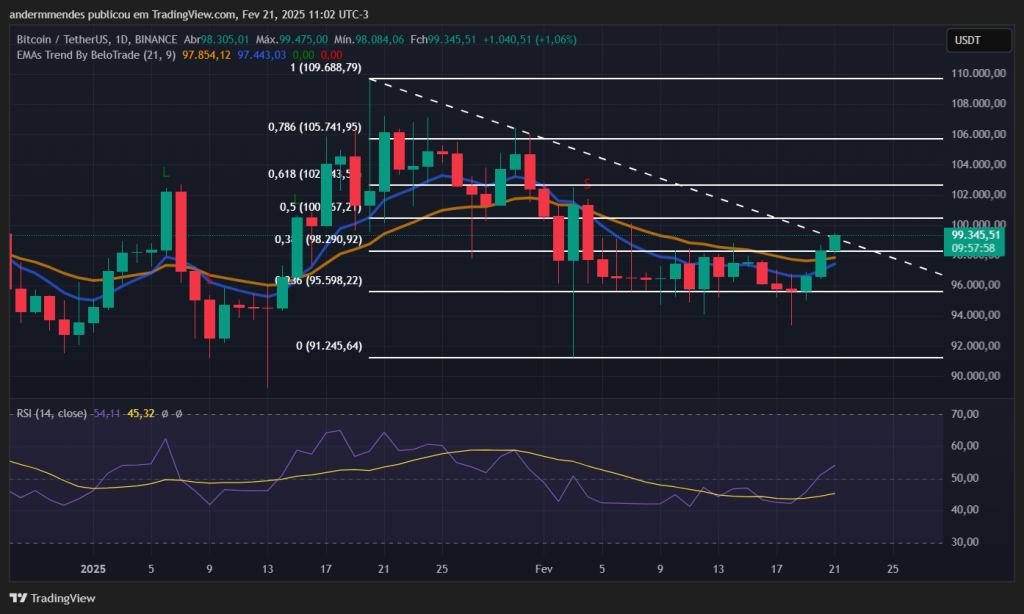Viewport: 1024px width, 614px height.
Task: Click the RSI axis label 70,00
Action: (965, 414)
